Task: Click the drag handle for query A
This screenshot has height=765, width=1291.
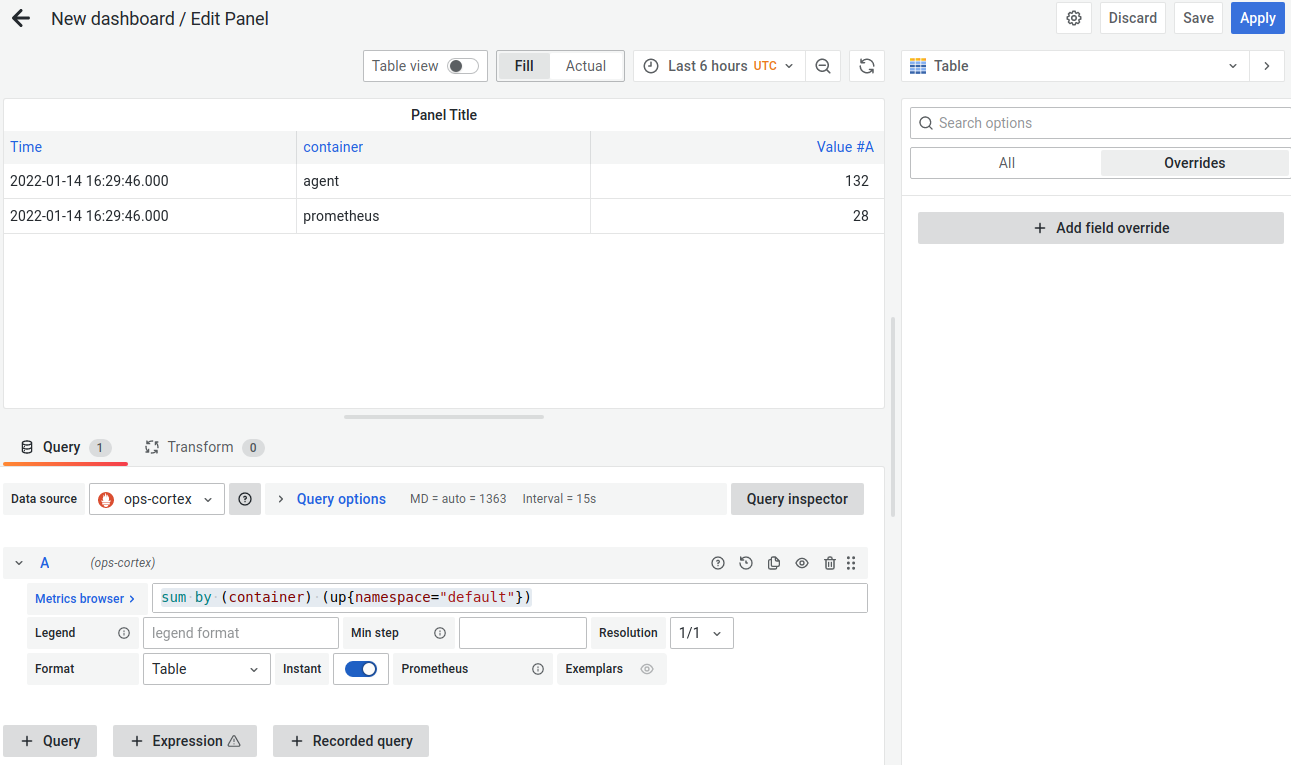Action: coord(851,563)
